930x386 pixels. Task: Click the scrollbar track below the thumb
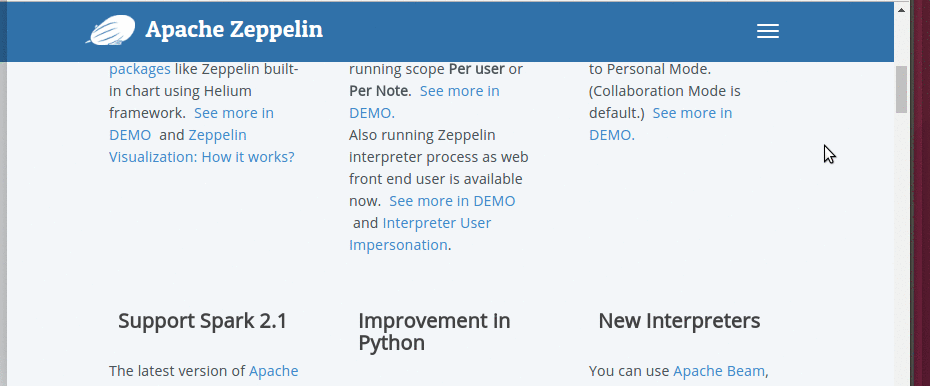point(901,249)
